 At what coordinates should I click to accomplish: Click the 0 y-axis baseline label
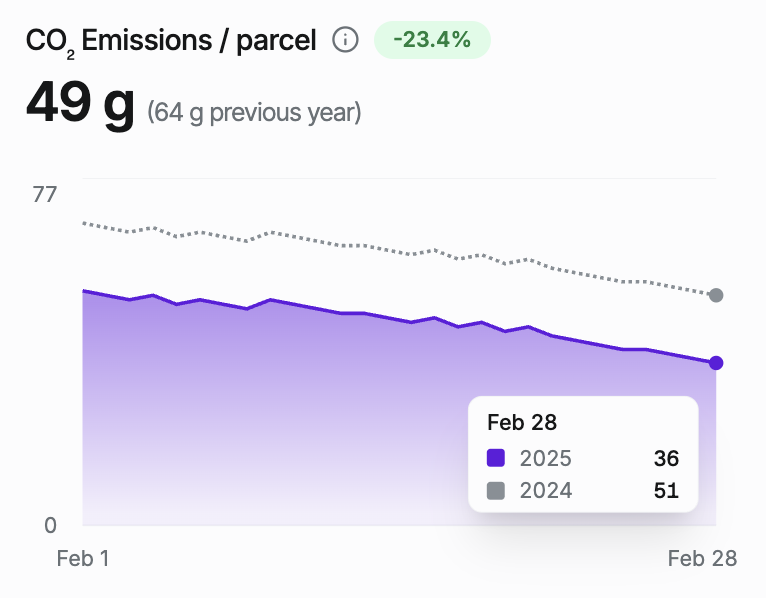pyautogui.click(x=50, y=525)
